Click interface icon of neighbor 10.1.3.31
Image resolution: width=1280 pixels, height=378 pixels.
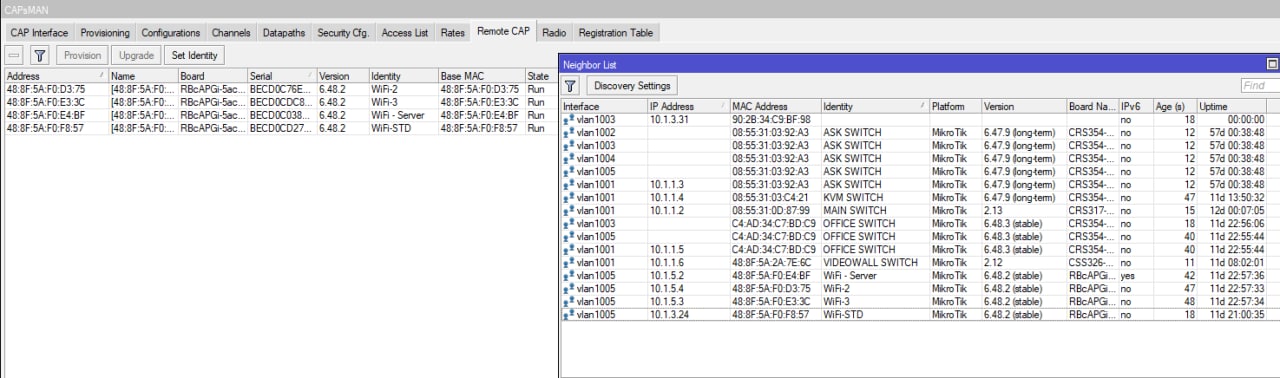[x=569, y=120]
